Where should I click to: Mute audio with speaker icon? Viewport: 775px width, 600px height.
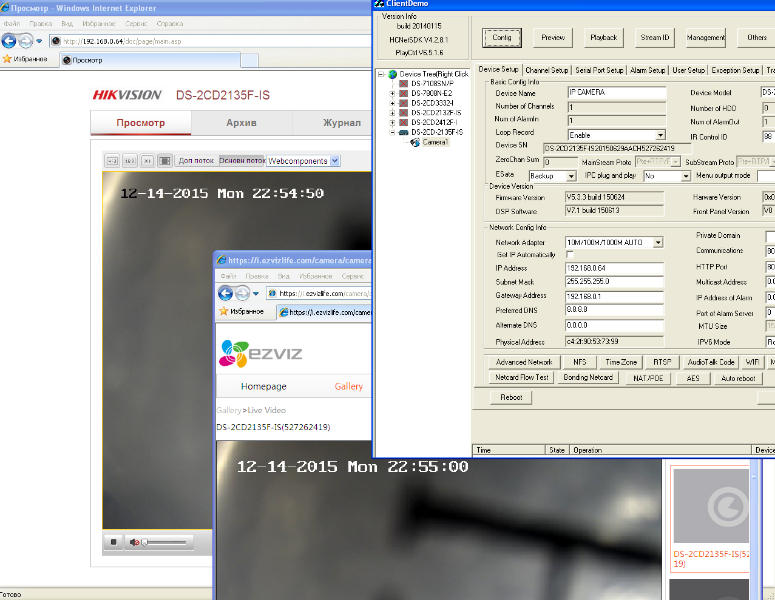[134, 542]
